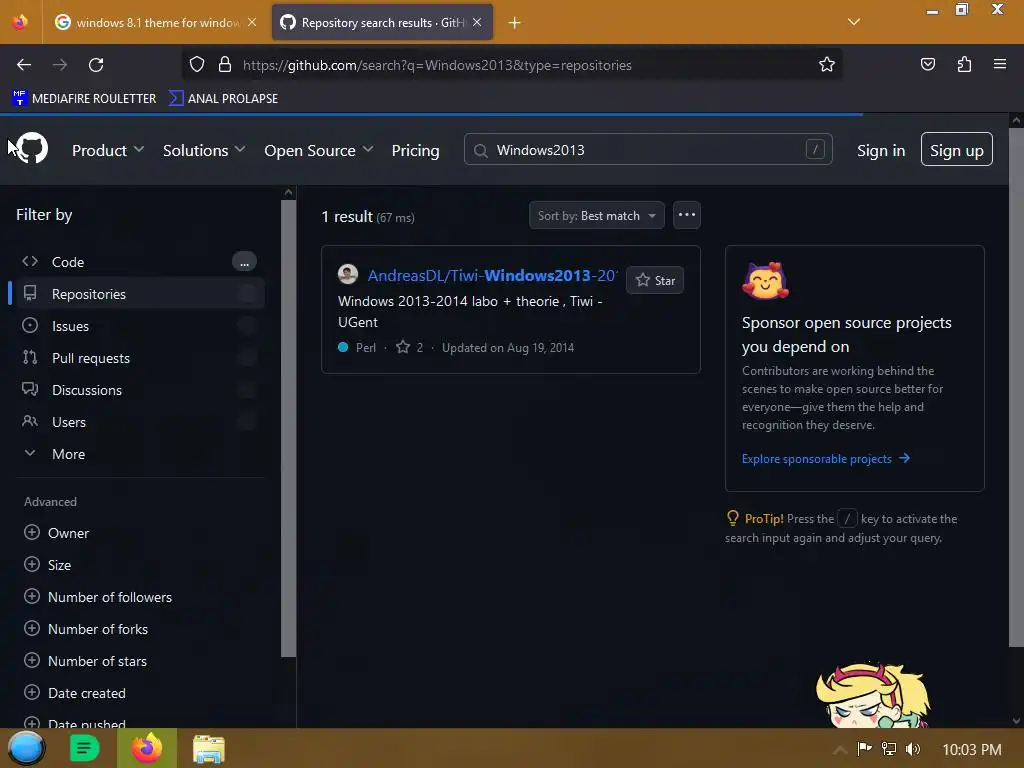Screen dimensions: 1024x768
Task: Open the Firefox extensions puzzle icon
Action: tap(964, 64)
